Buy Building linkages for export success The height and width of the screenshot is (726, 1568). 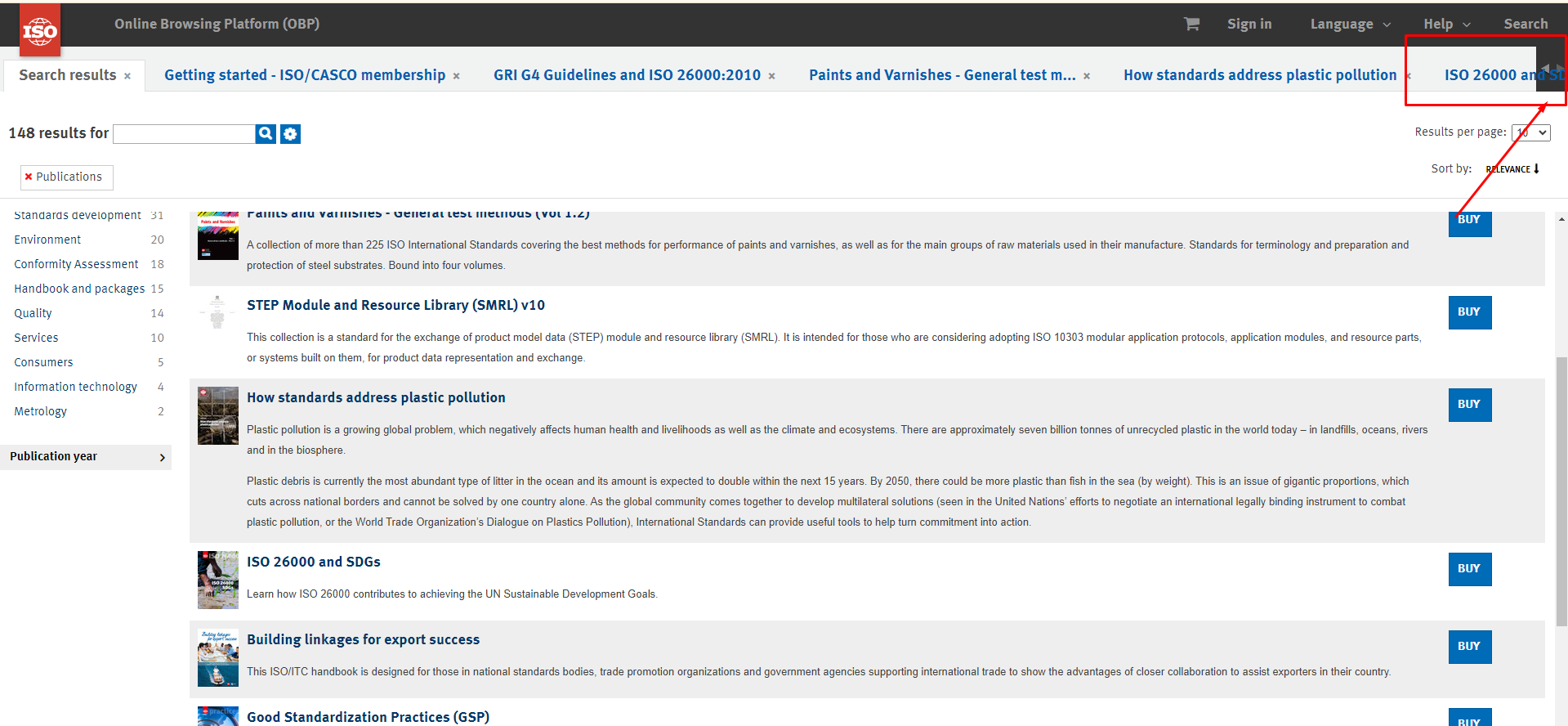tap(1469, 647)
